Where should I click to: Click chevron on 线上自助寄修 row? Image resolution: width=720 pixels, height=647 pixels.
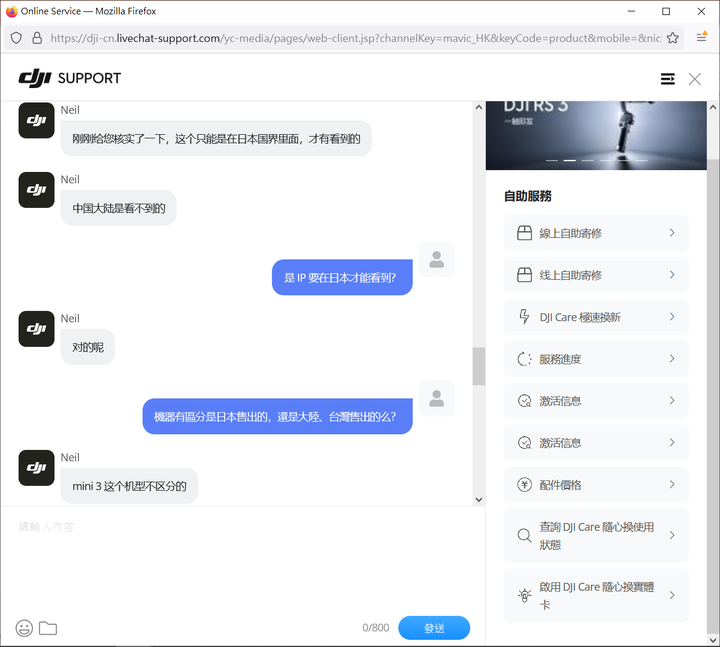point(672,275)
